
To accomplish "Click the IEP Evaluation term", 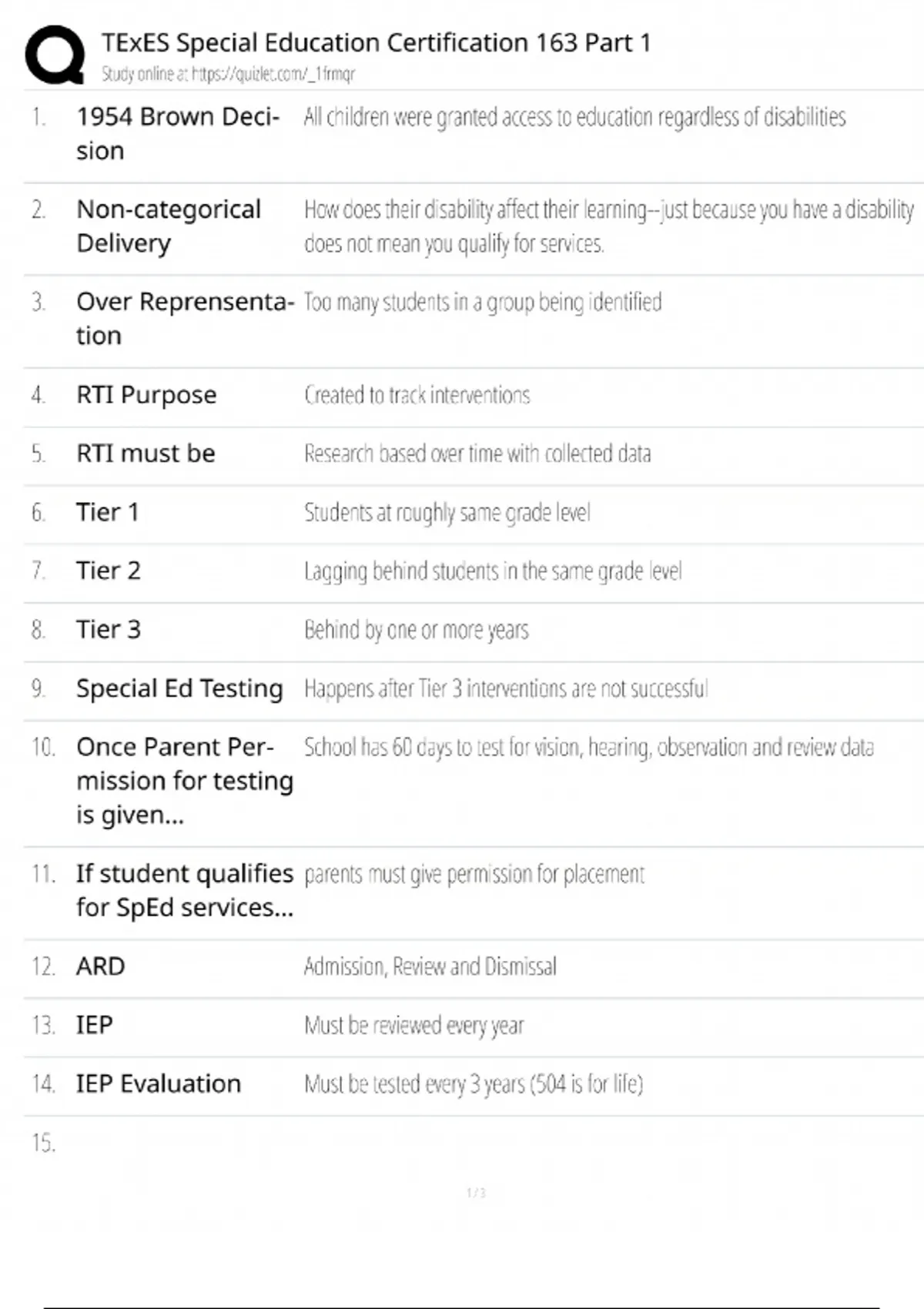I will coord(158,1084).
